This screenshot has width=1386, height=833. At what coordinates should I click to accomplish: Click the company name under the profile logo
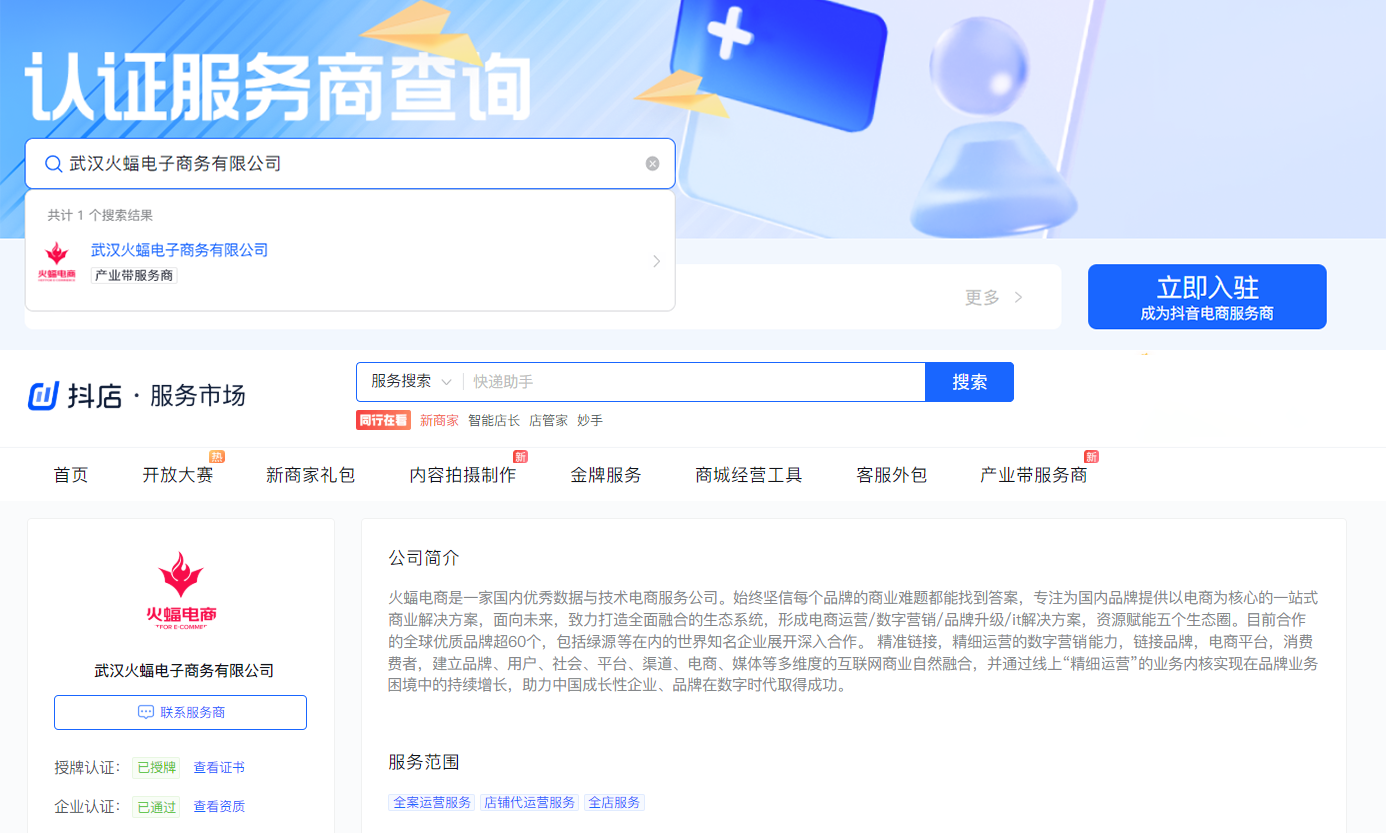(183, 670)
